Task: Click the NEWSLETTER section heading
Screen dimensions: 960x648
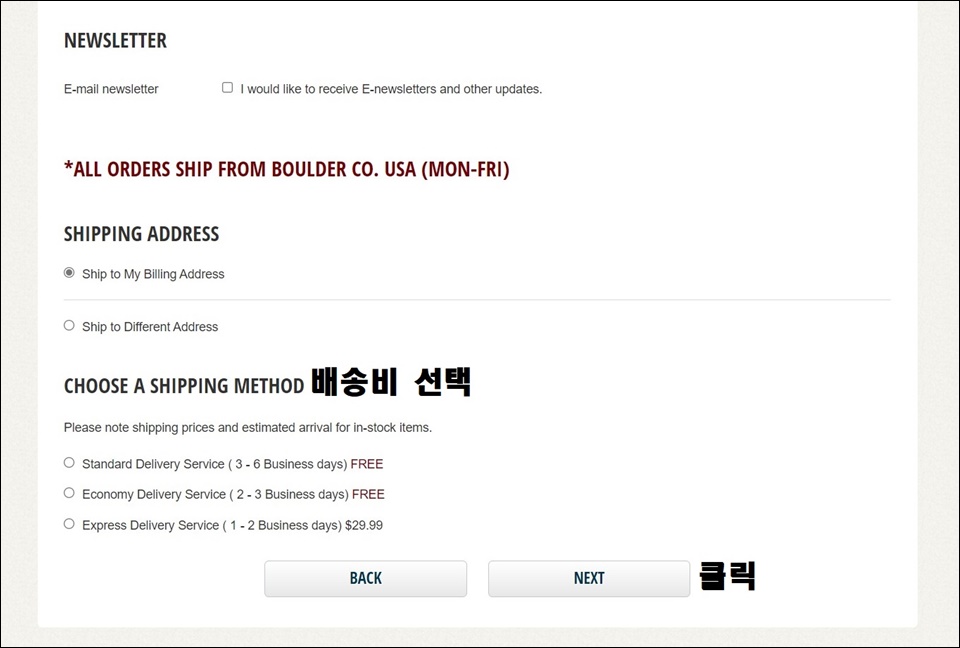Action: point(115,40)
